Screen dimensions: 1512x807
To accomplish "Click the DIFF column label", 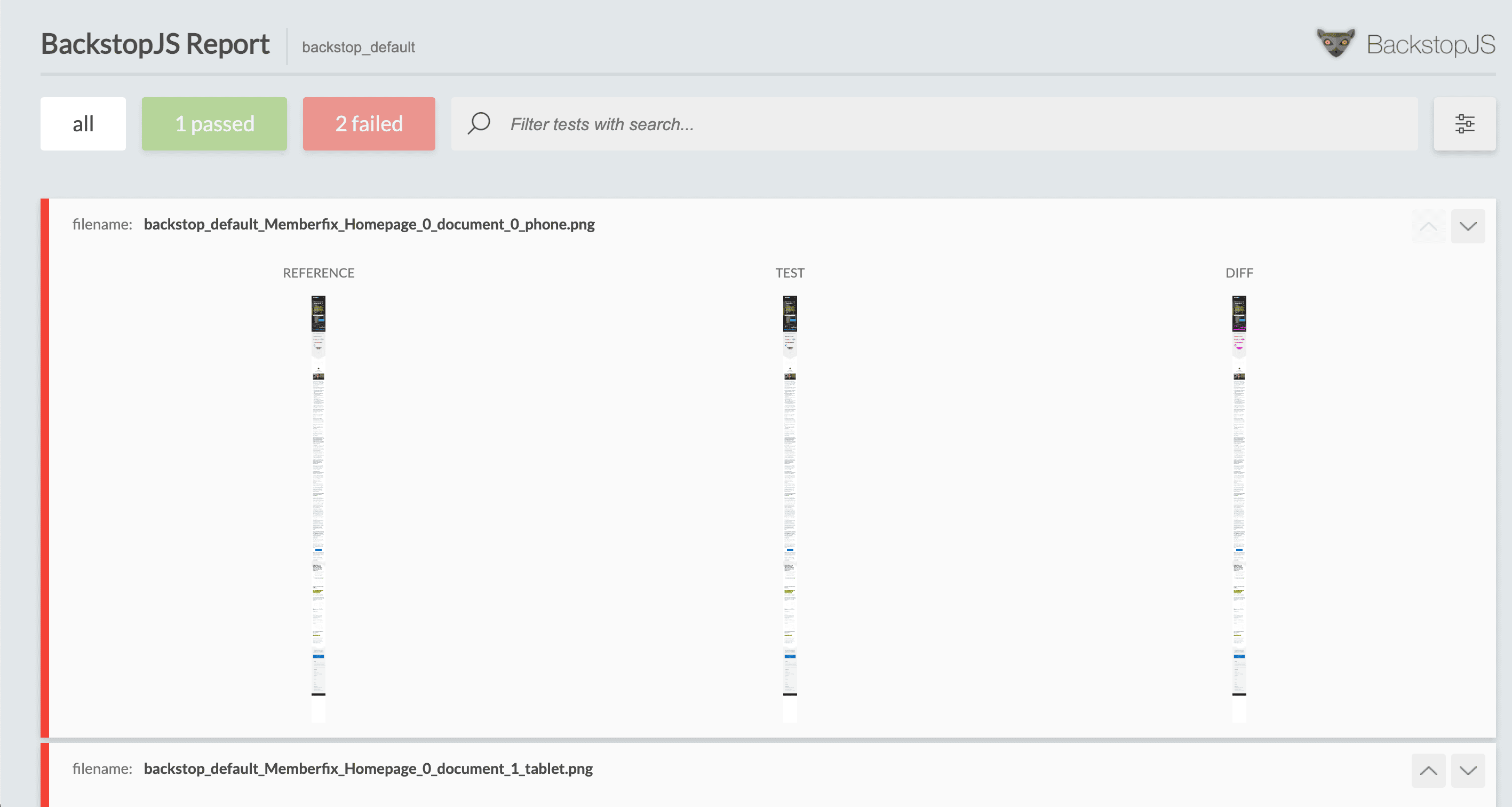I will point(1239,273).
